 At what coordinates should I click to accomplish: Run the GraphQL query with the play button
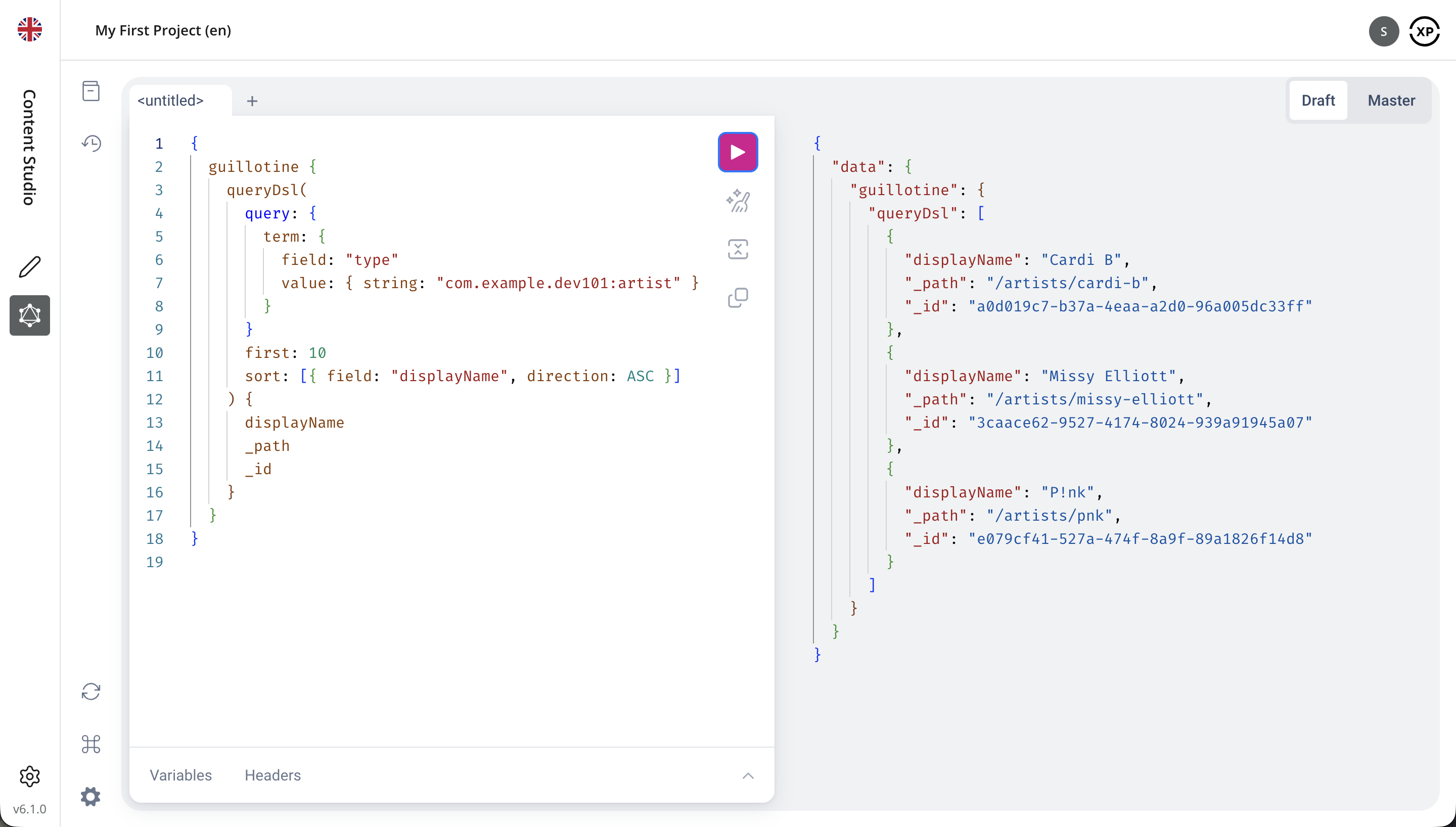(738, 152)
